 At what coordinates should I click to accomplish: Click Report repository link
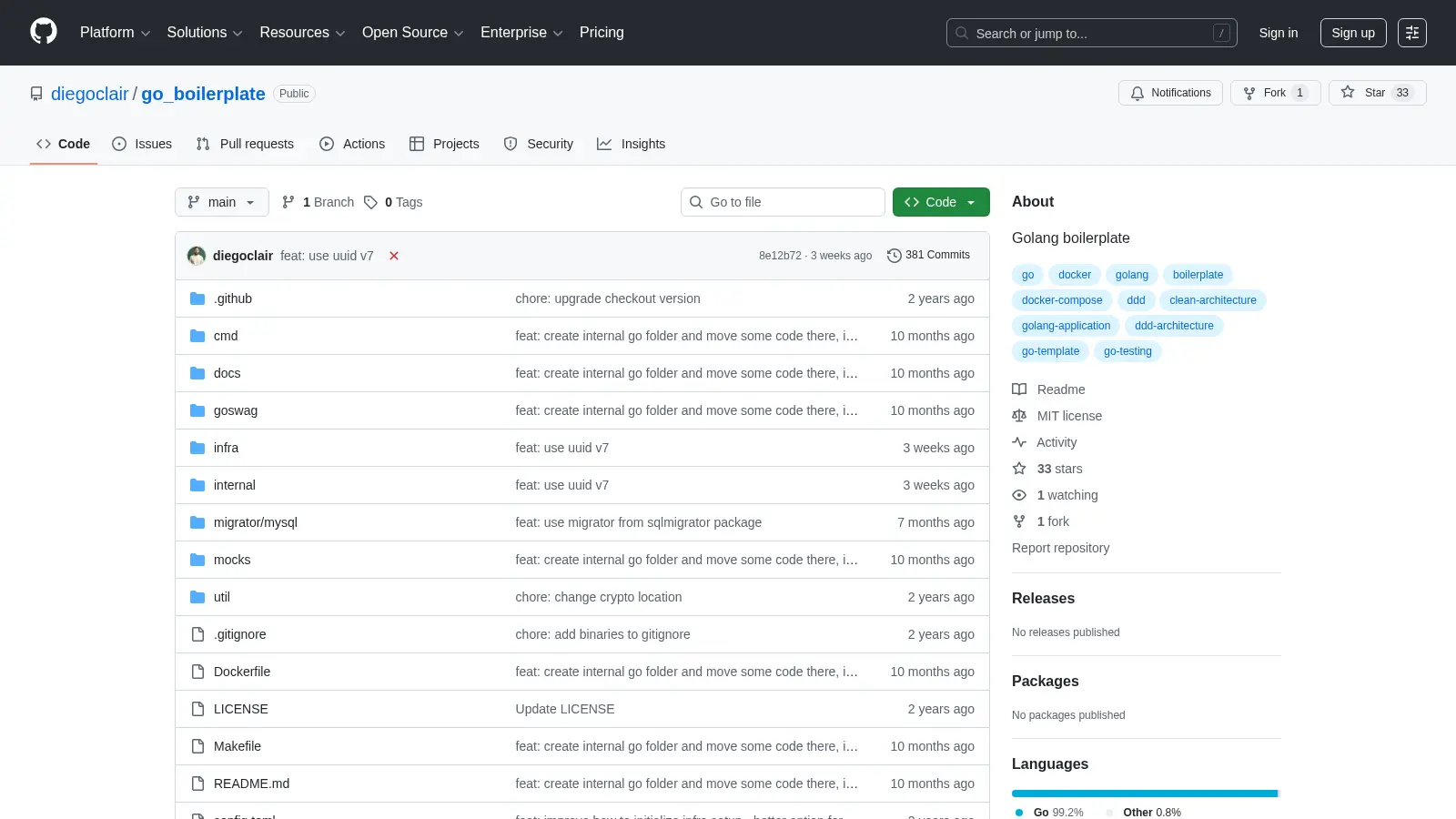(x=1060, y=548)
